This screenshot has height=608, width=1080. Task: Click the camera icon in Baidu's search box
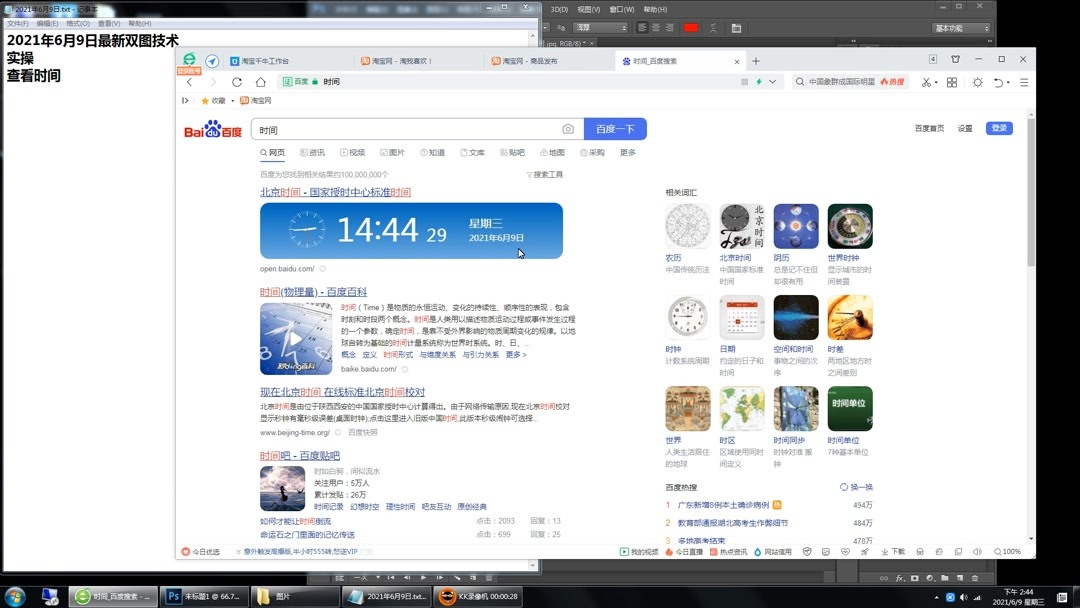click(568, 129)
